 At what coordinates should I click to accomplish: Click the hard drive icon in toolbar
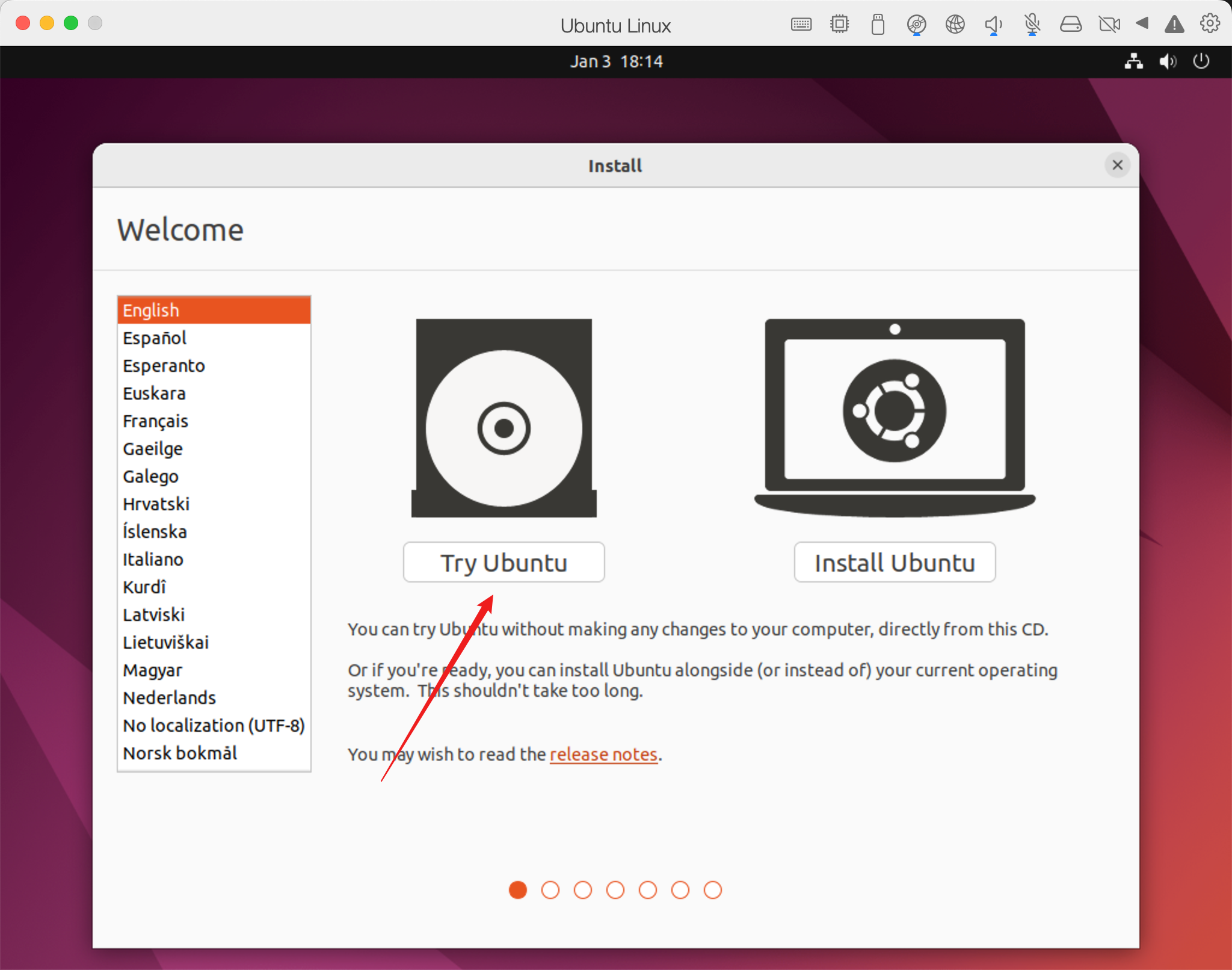[1071, 25]
